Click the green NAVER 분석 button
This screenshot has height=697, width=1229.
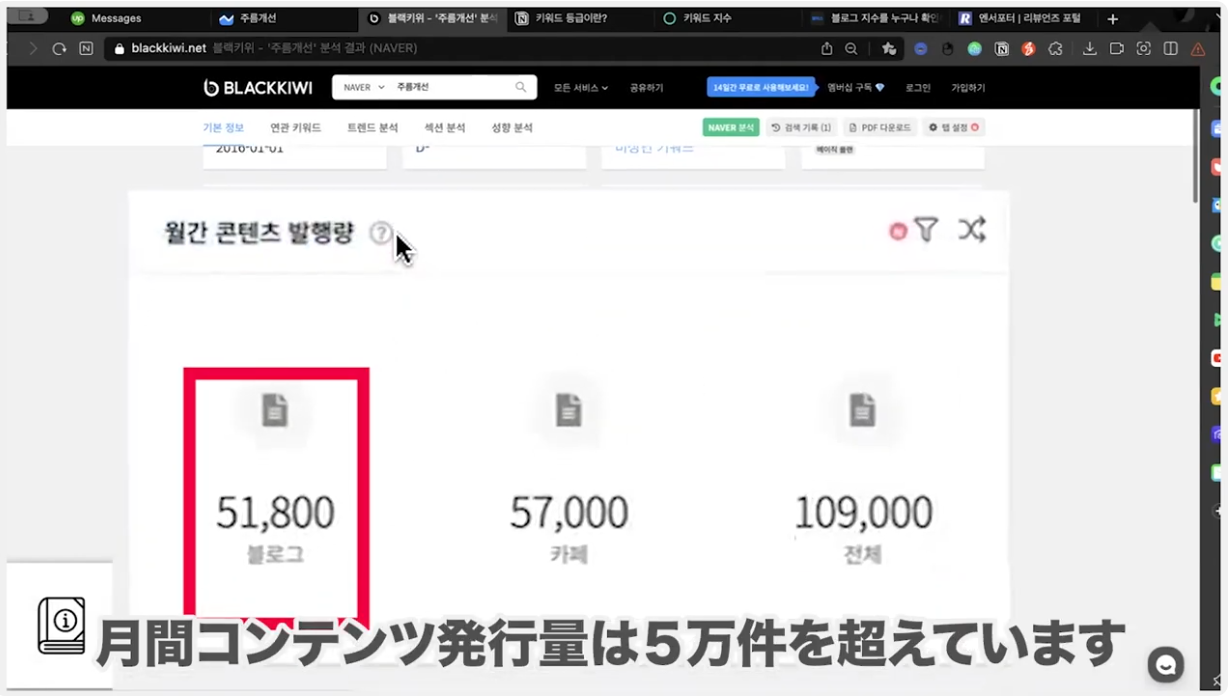pyautogui.click(x=731, y=128)
